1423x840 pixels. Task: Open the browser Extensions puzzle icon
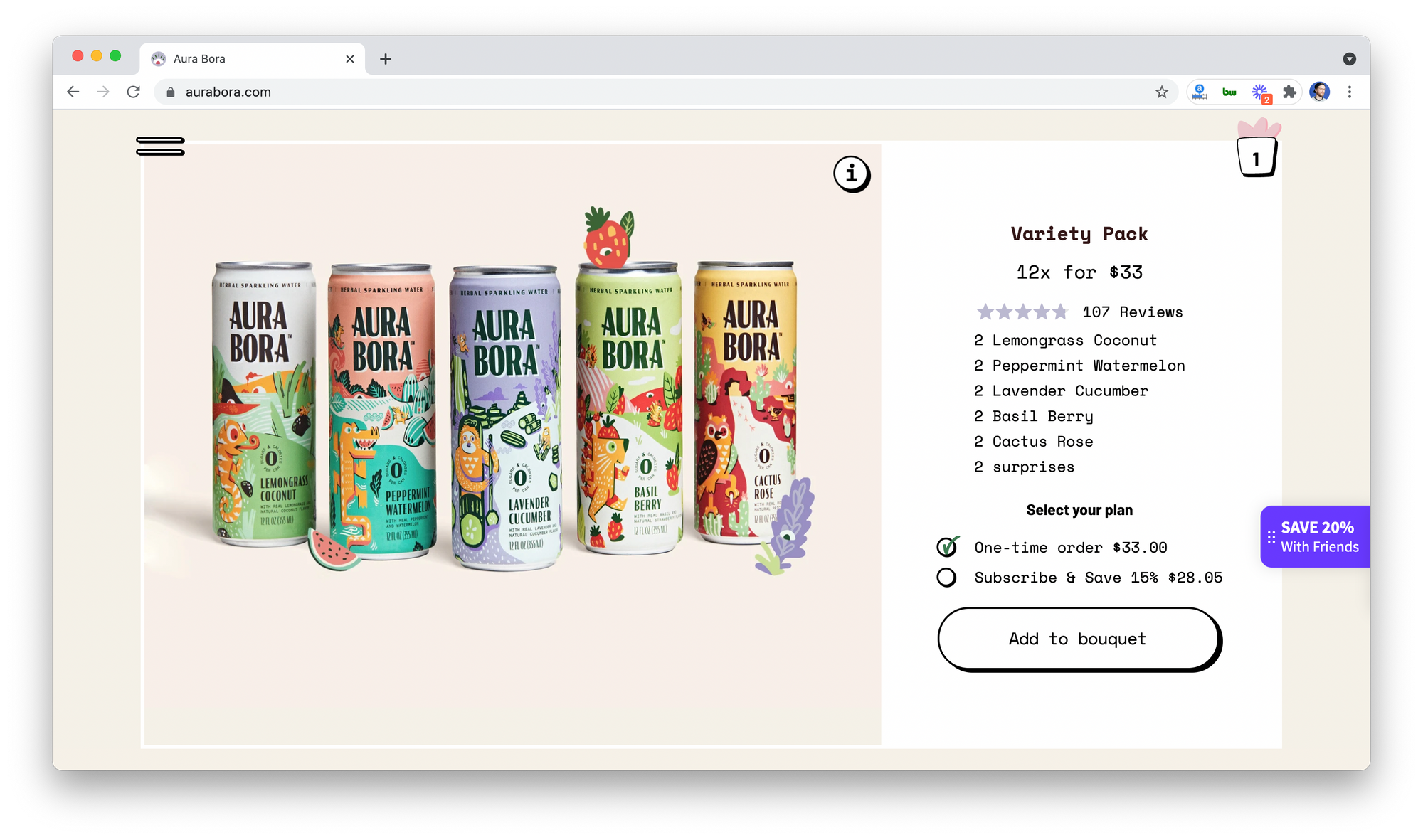tap(1289, 92)
